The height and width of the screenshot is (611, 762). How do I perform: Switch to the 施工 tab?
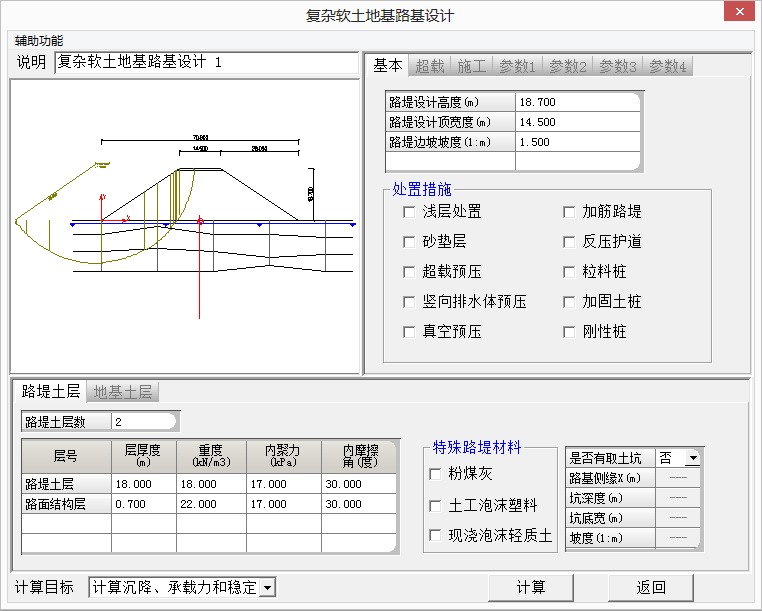tap(472, 66)
